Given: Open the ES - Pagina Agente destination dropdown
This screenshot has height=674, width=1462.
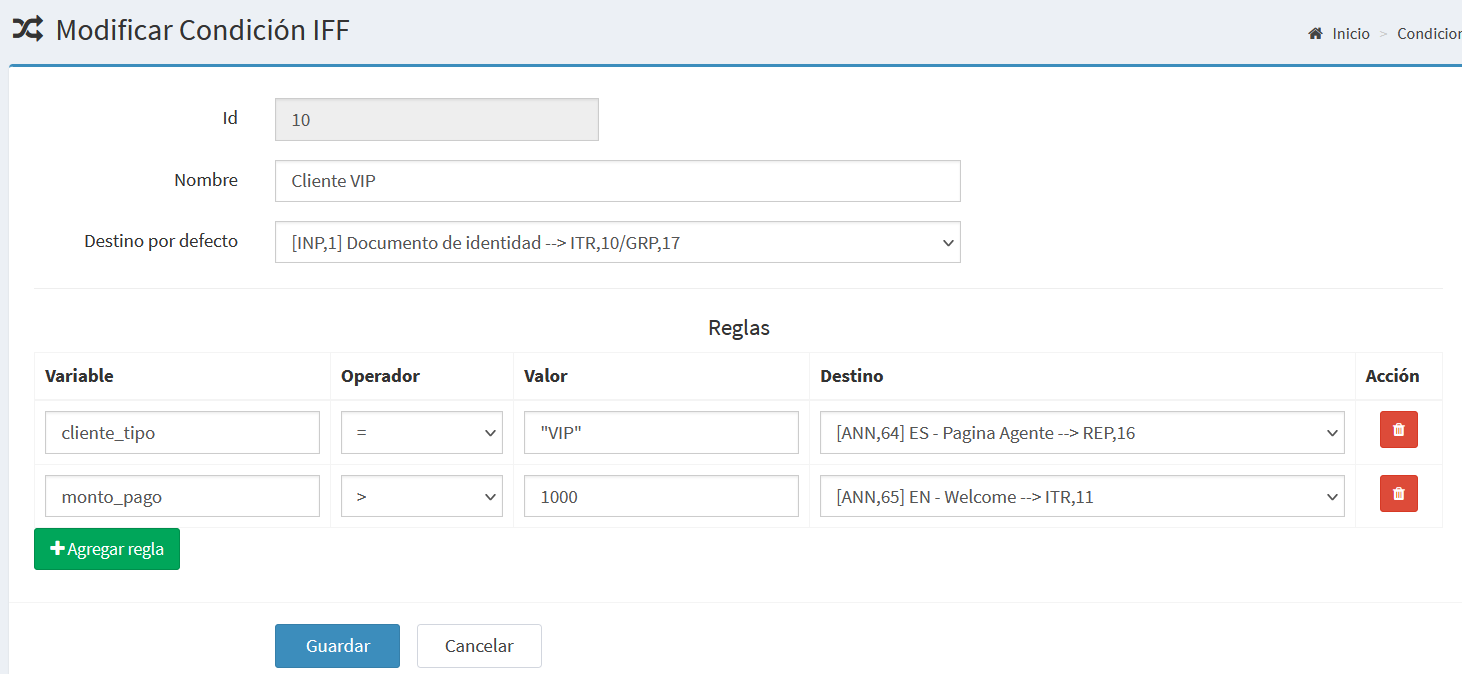Looking at the screenshot, I should click(x=1082, y=432).
